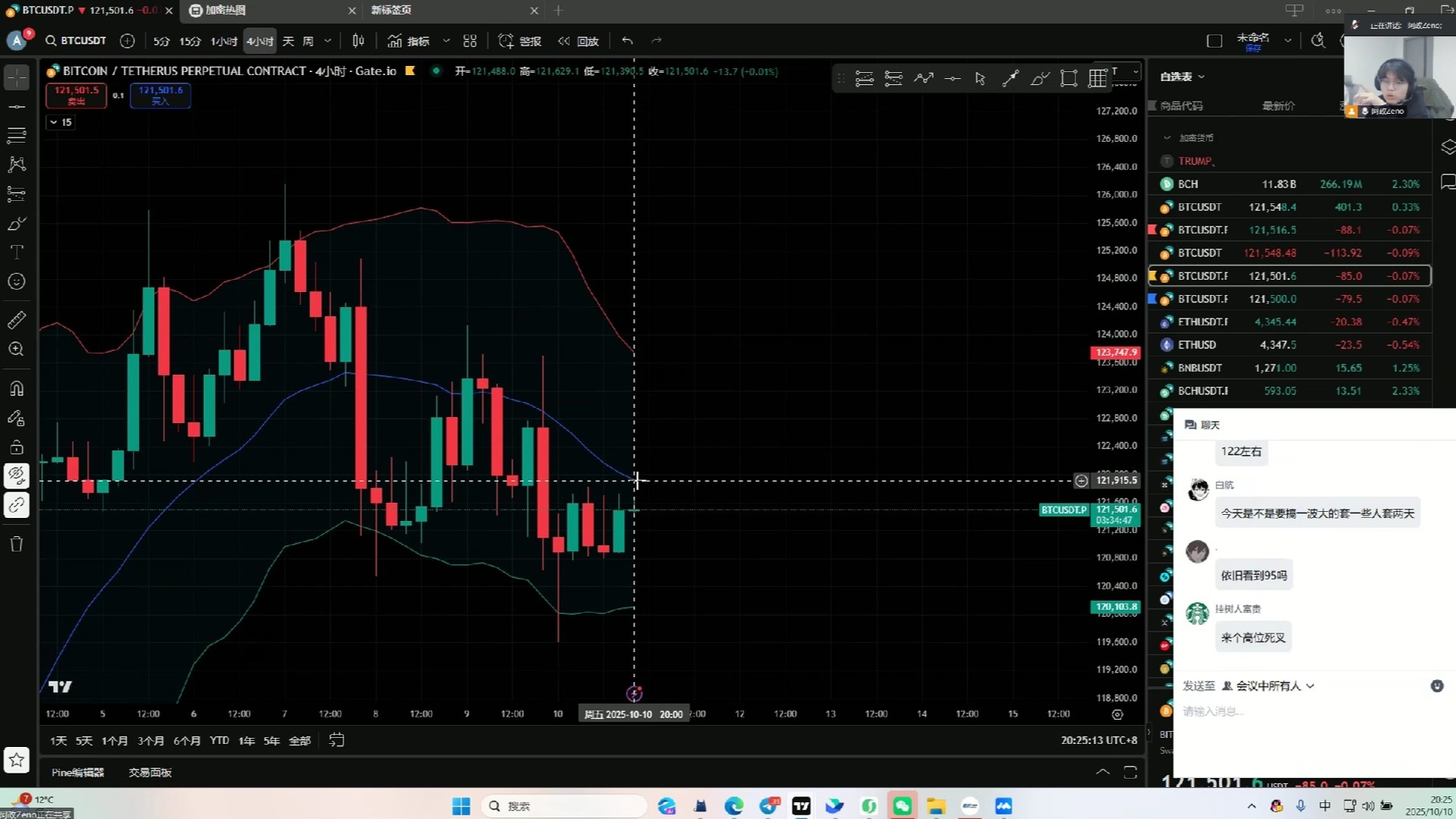This screenshot has height=819, width=1456.
Task: Switch to the 加密热图 browser tab
Action: pyautogui.click(x=226, y=11)
